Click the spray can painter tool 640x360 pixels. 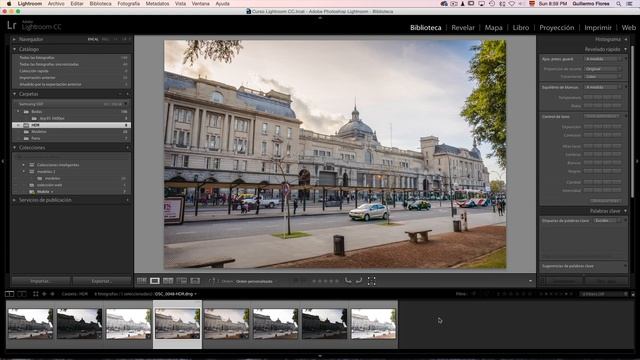click(211, 281)
